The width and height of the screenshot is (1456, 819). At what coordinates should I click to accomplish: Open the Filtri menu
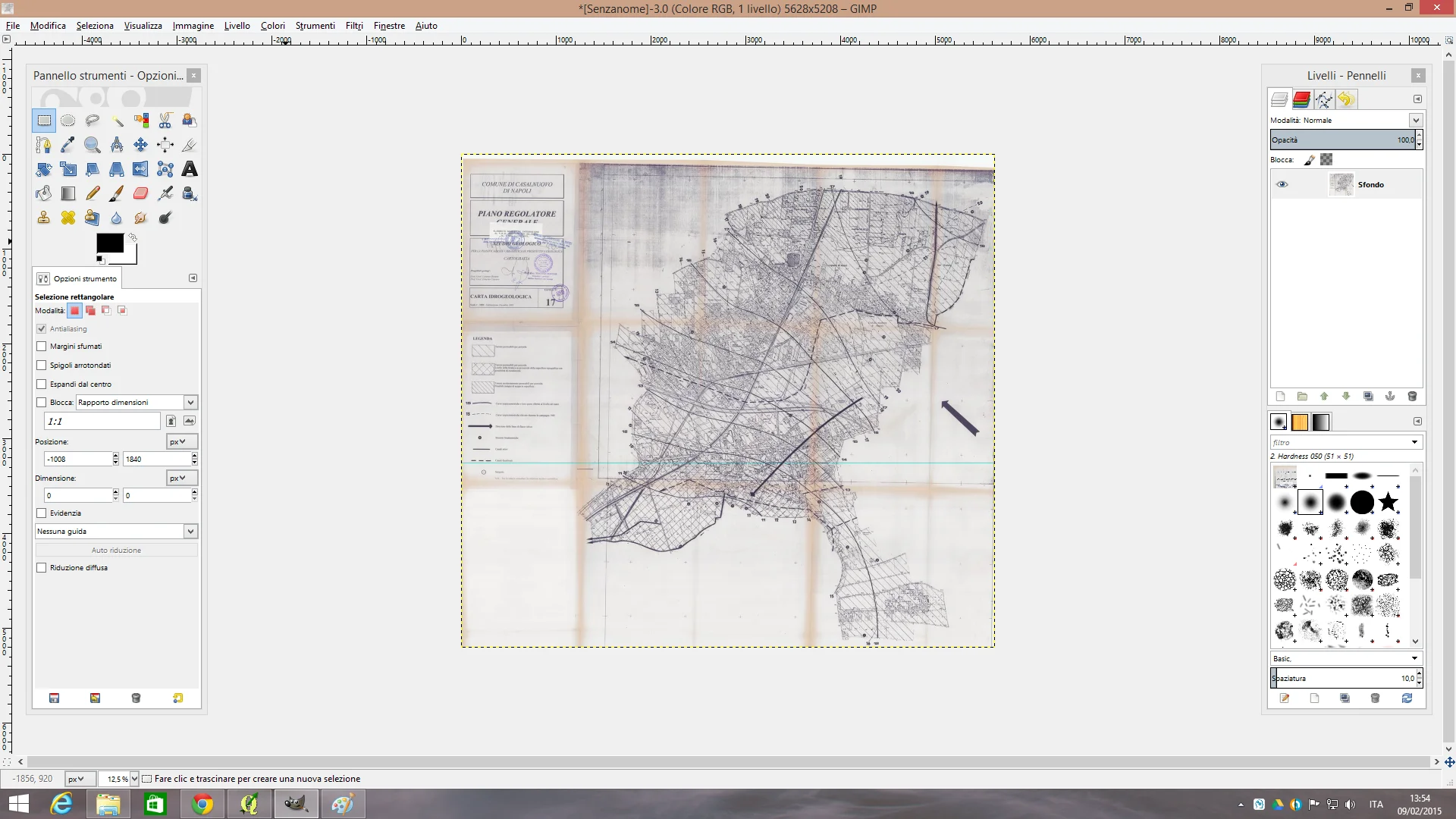[x=354, y=26]
